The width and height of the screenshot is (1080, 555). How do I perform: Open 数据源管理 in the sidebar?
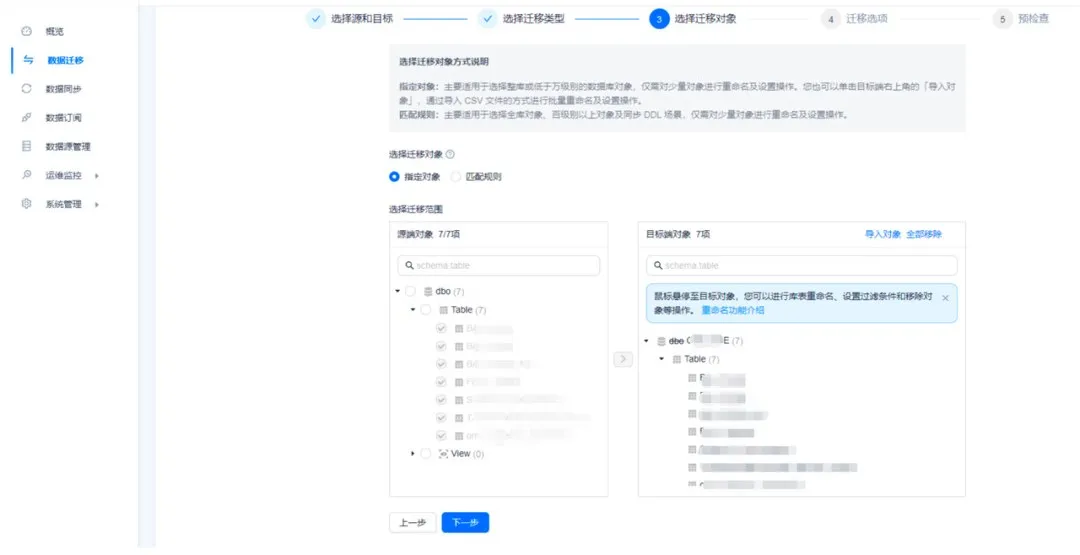point(67,147)
